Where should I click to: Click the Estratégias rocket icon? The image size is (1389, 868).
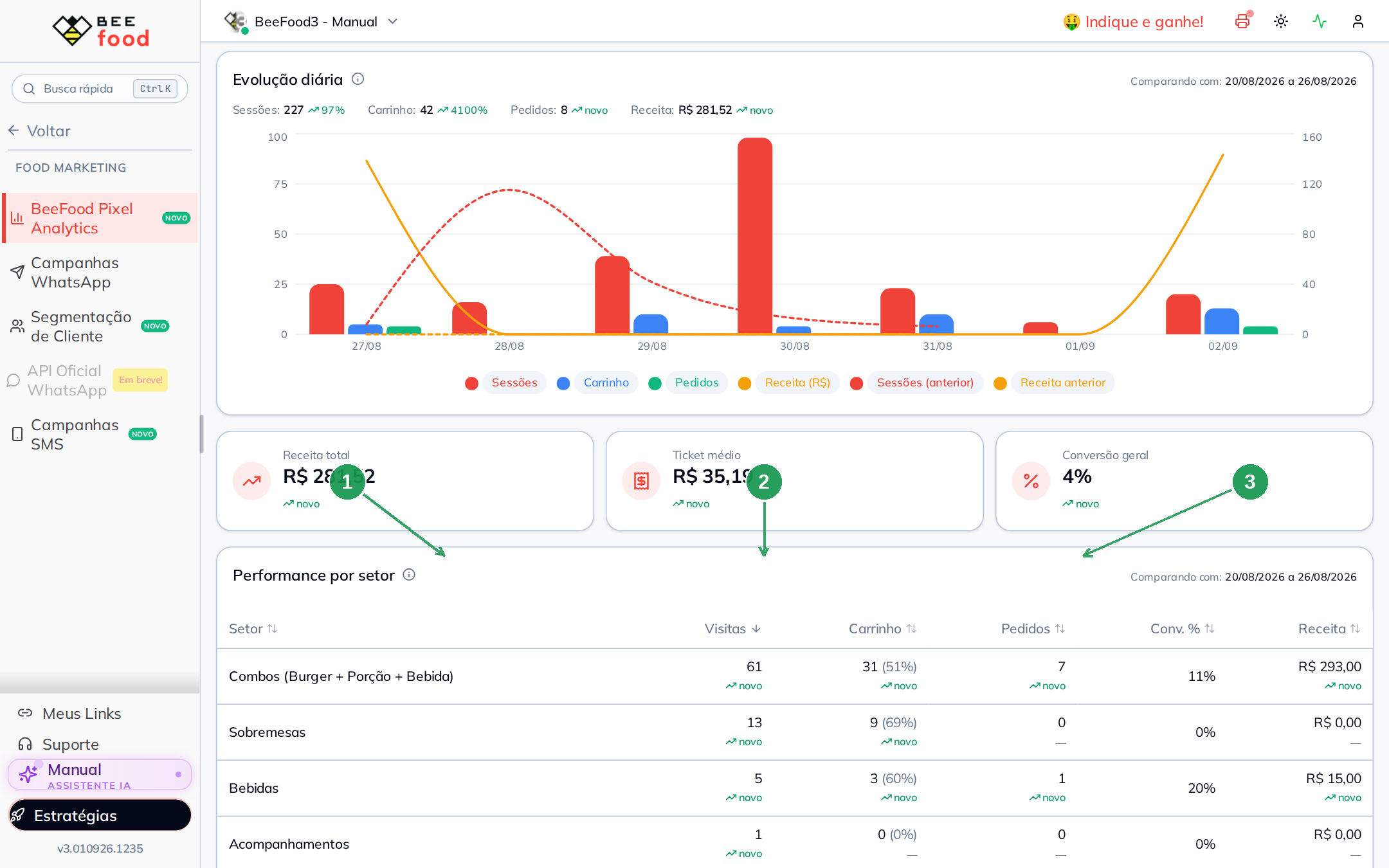pos(19,815)
